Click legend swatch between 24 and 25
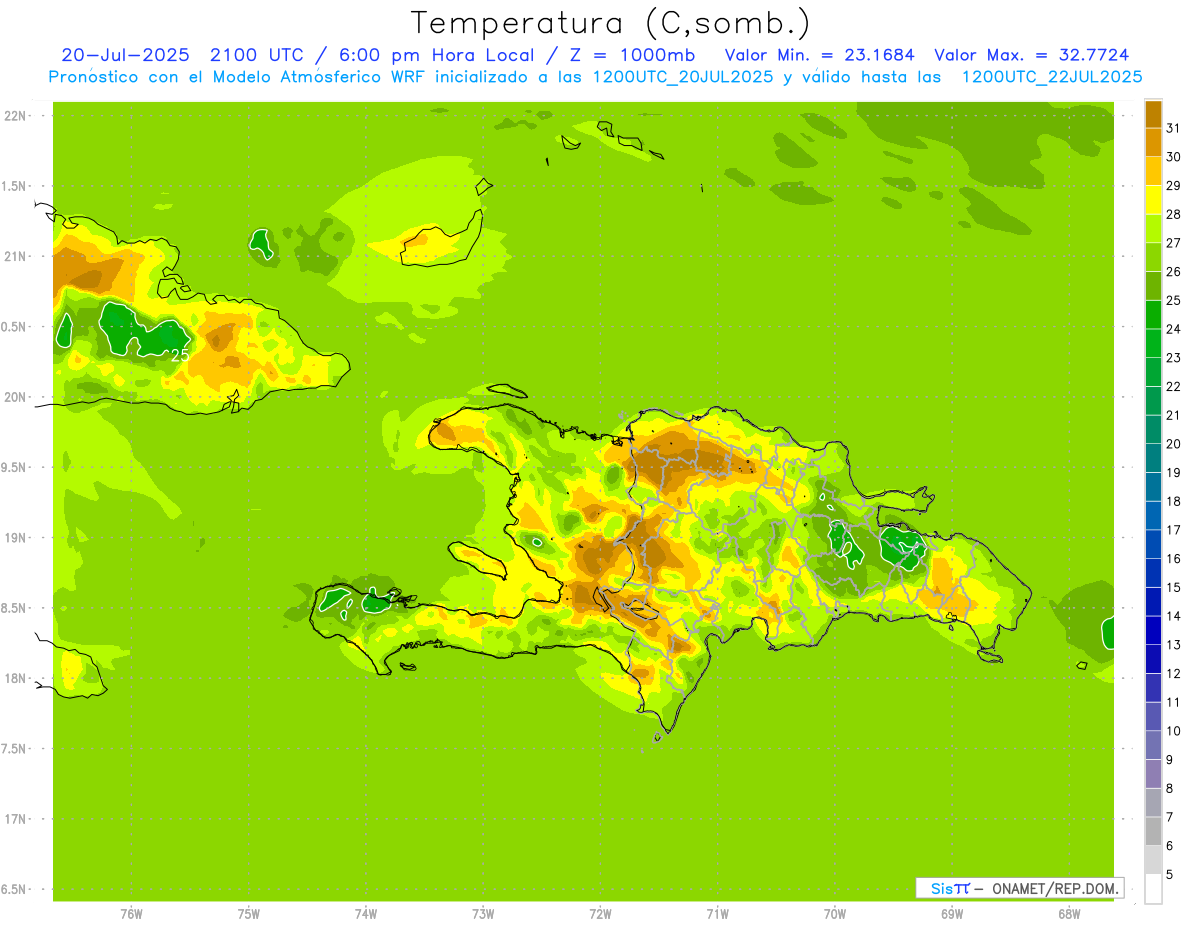Screen dimensions: 1200x927 (1153, 314)
